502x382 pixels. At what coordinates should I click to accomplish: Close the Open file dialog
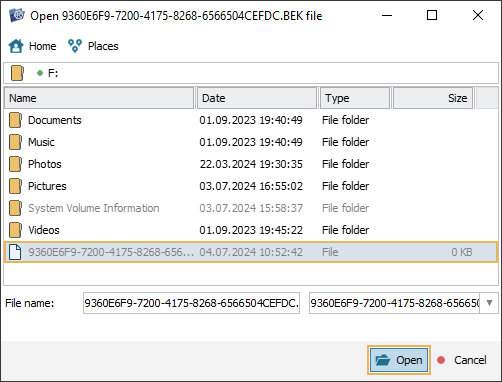(478, 15)
